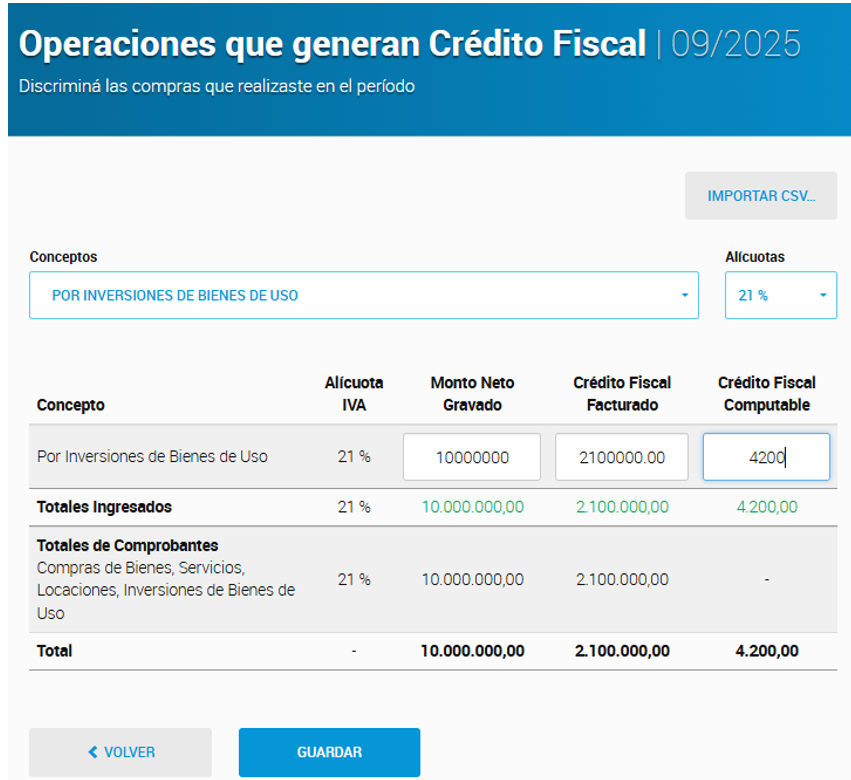This screenshot has height=780, width=851.
Task: Click the Crédito Fiscal Computable column header
Action: (x=766, y=394)
